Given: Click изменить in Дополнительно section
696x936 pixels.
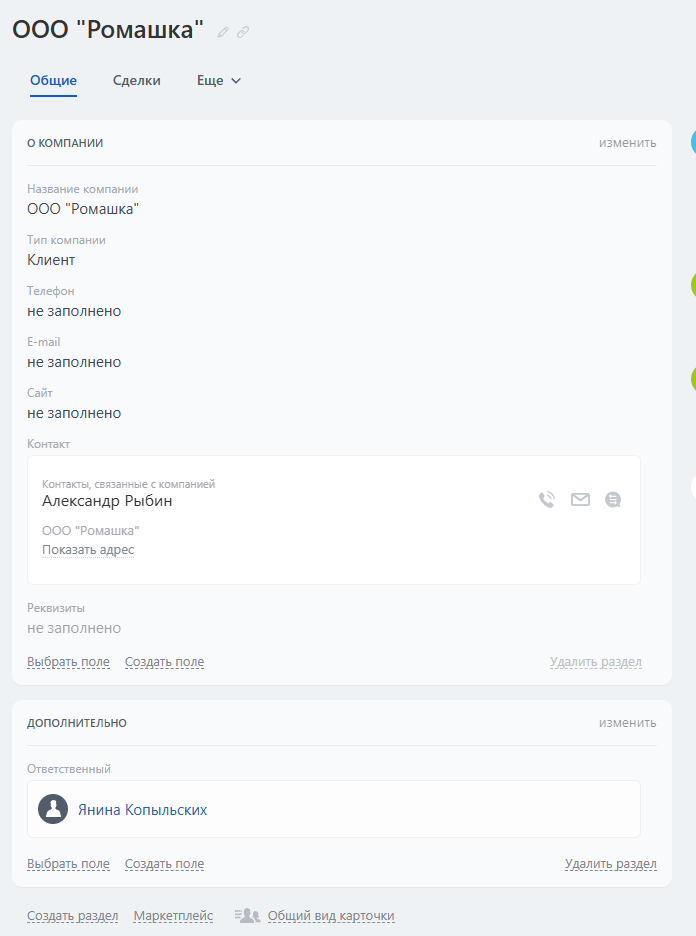Looking at the screenshot, I should click(x=627, y=723).
